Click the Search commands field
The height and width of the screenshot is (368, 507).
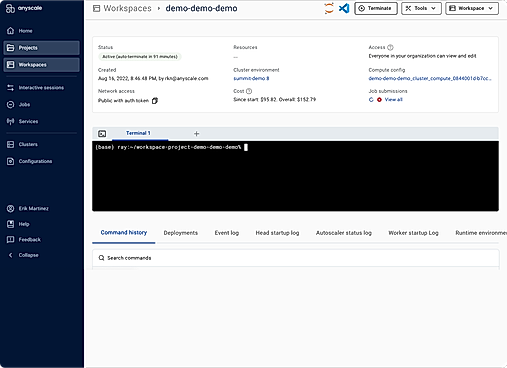tap(296, 258)
